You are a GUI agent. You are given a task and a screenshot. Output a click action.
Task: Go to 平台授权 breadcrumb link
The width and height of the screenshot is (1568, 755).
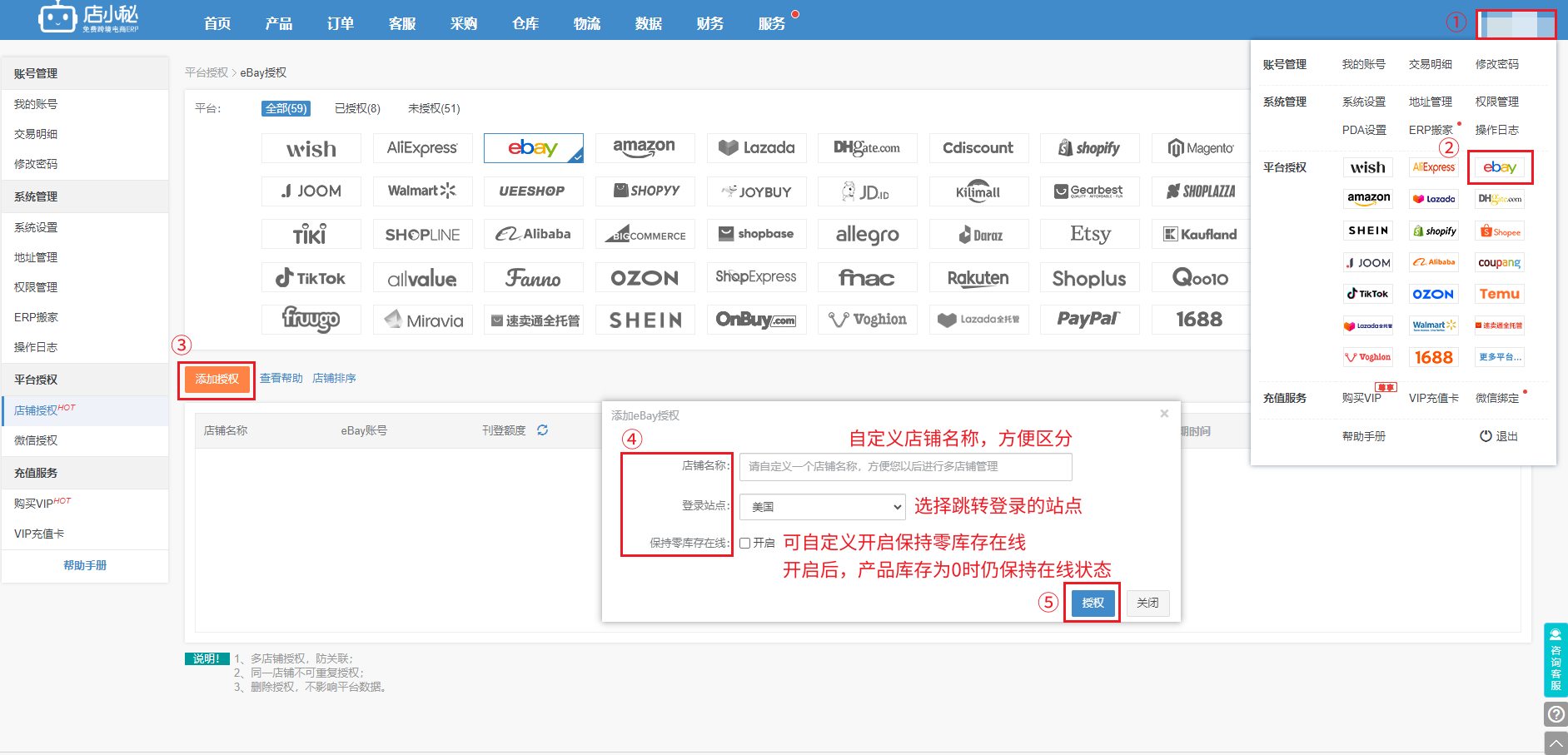pyautogui.click(x=207, y=72)
